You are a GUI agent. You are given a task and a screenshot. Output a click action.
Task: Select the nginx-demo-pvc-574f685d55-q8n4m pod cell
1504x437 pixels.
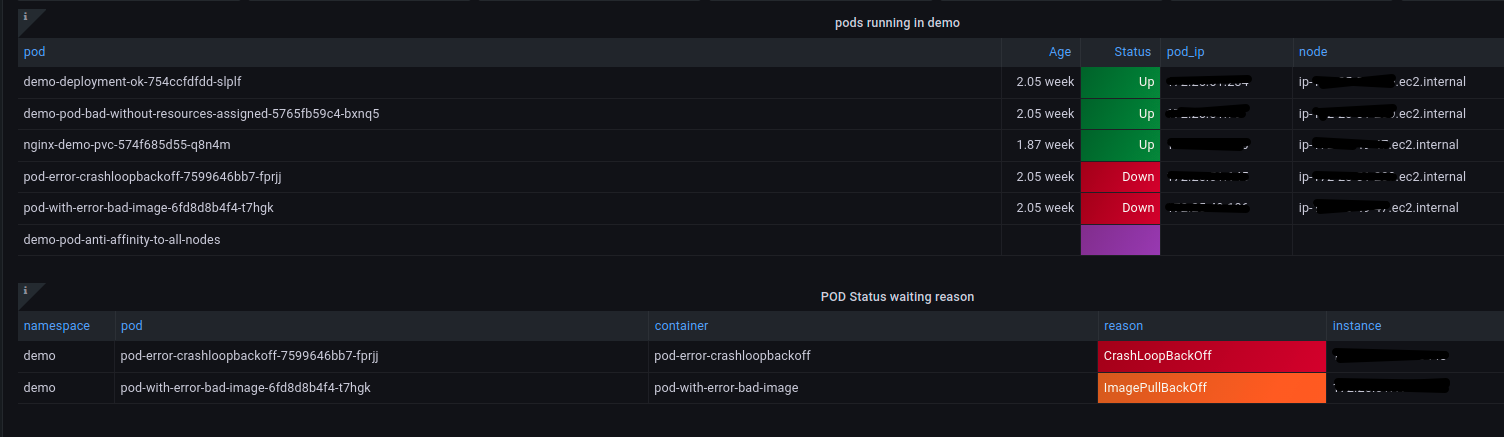pos(127,145)
